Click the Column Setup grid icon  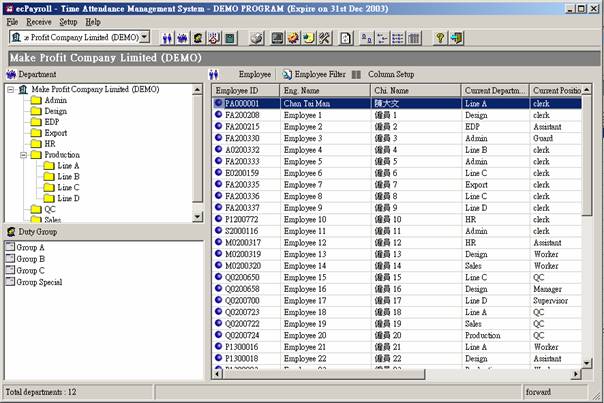click(356, 74)
